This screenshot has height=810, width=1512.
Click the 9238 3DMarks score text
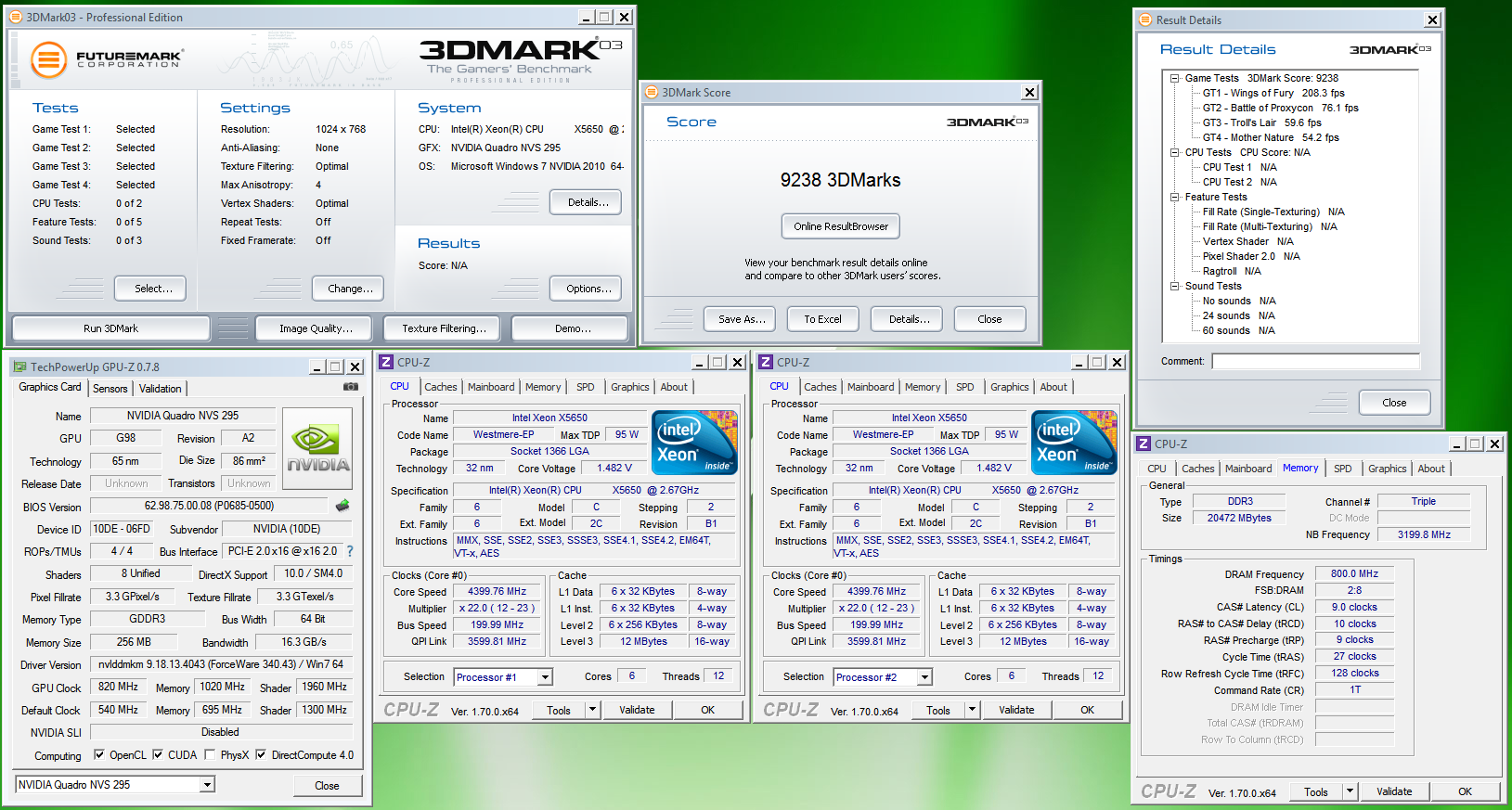[x=840, y=180]
